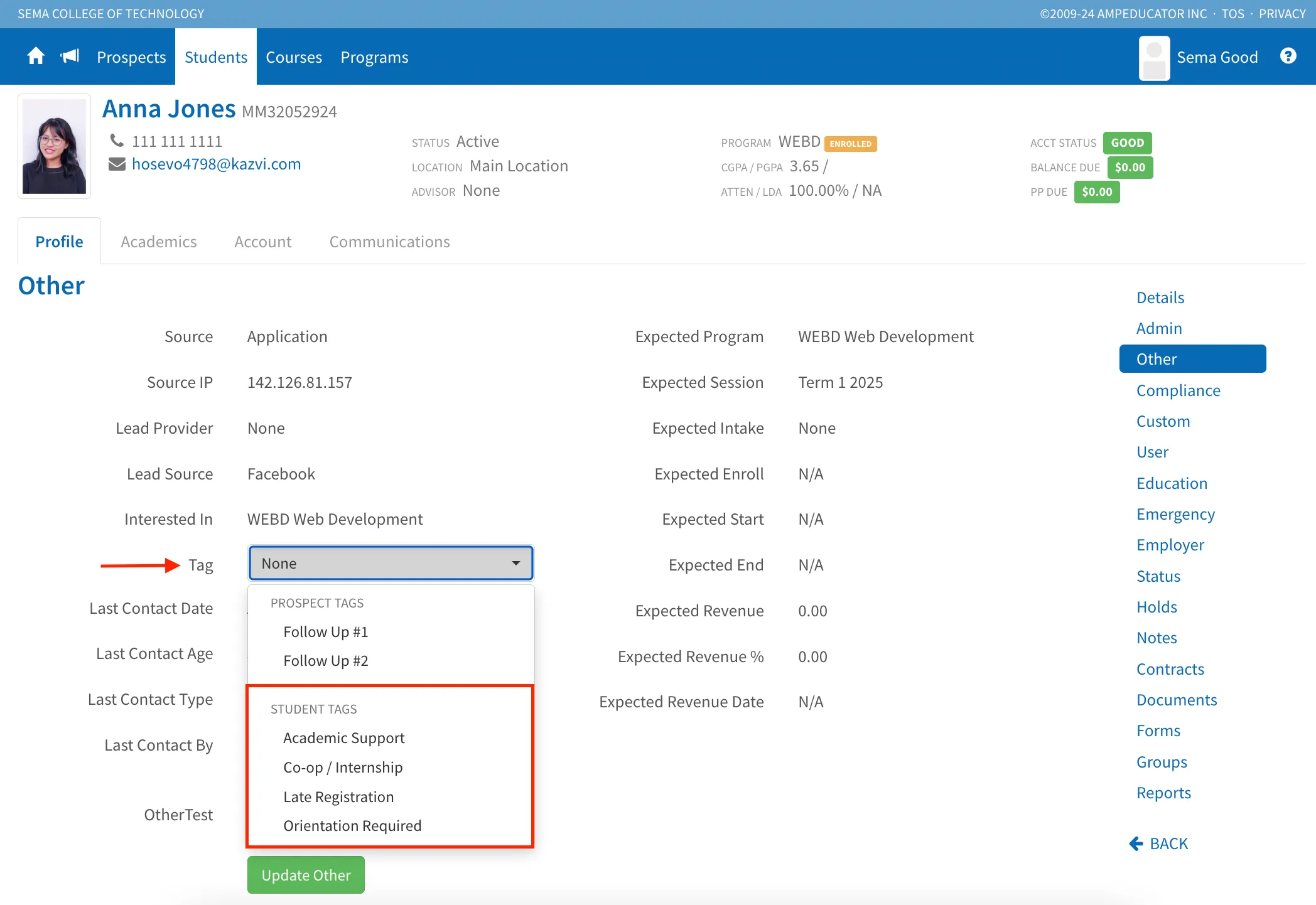Open the Compliance sidebar section
The image size is (1316, 905).
(1178, 390)
